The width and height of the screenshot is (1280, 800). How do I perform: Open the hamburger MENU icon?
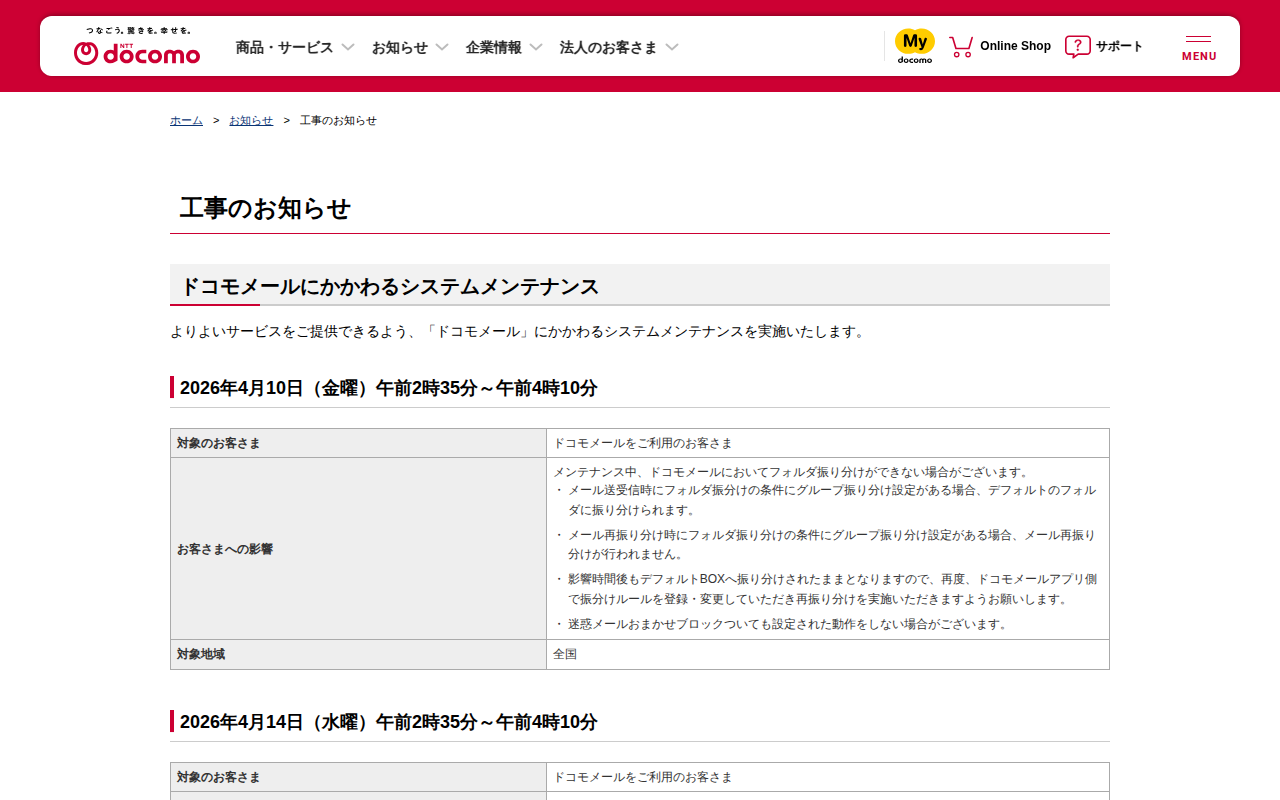click(x=1199, y=47)
